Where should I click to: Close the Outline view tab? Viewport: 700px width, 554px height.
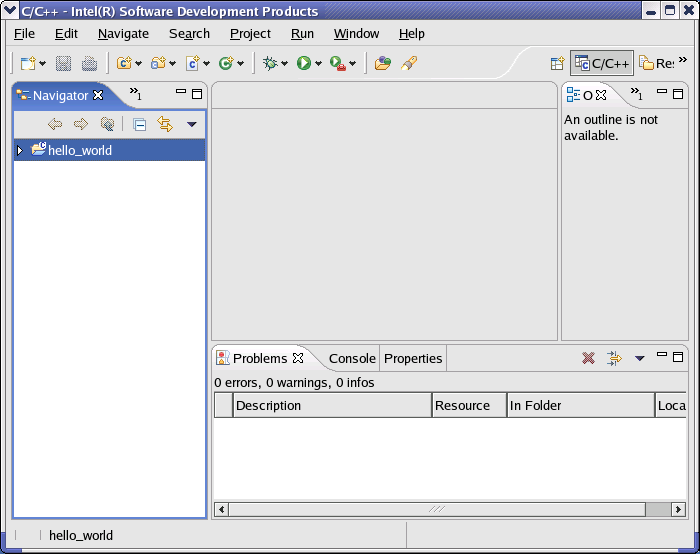click(x=601, y=95)
